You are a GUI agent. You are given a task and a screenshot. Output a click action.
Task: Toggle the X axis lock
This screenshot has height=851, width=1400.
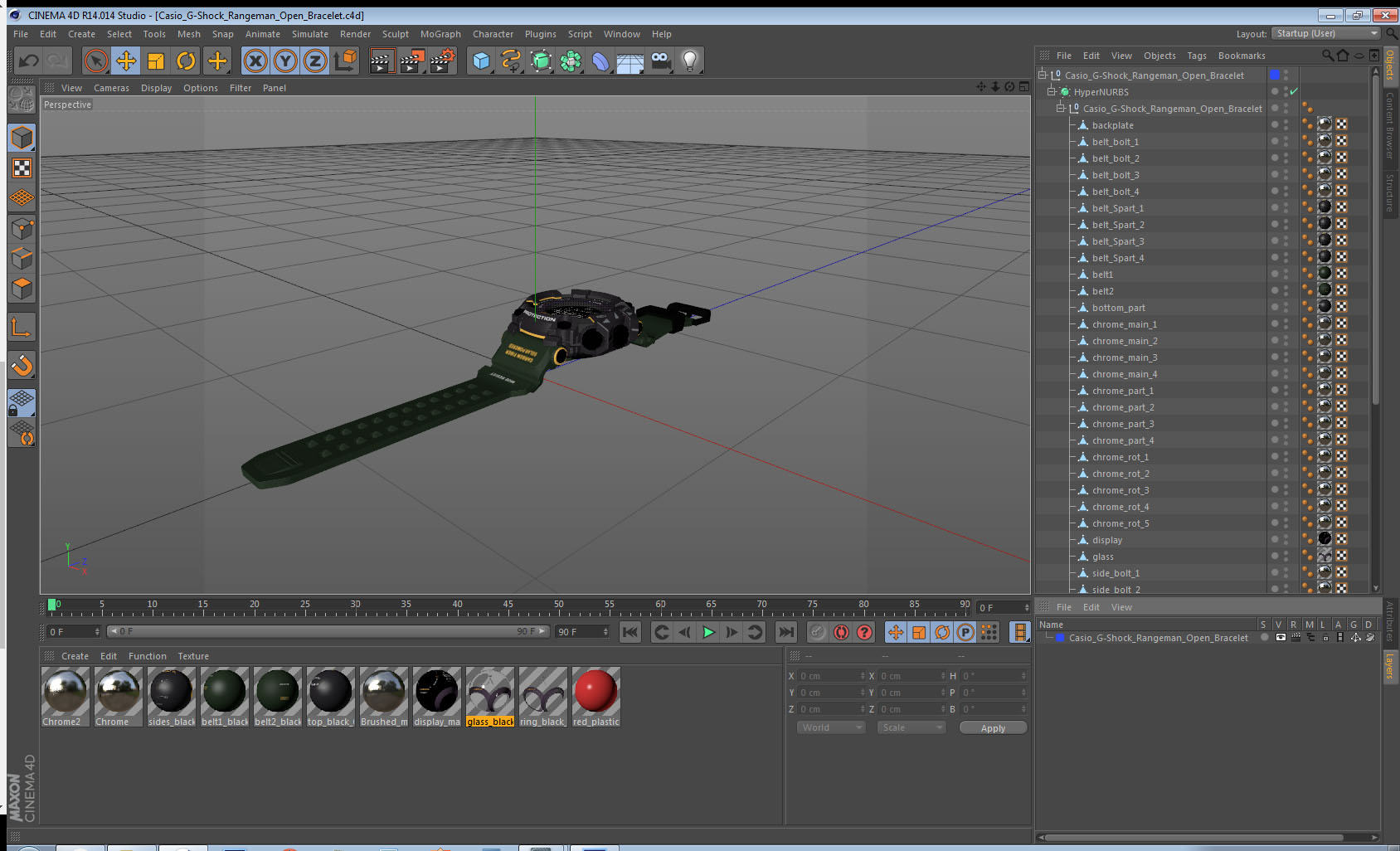tap(255, 61)
